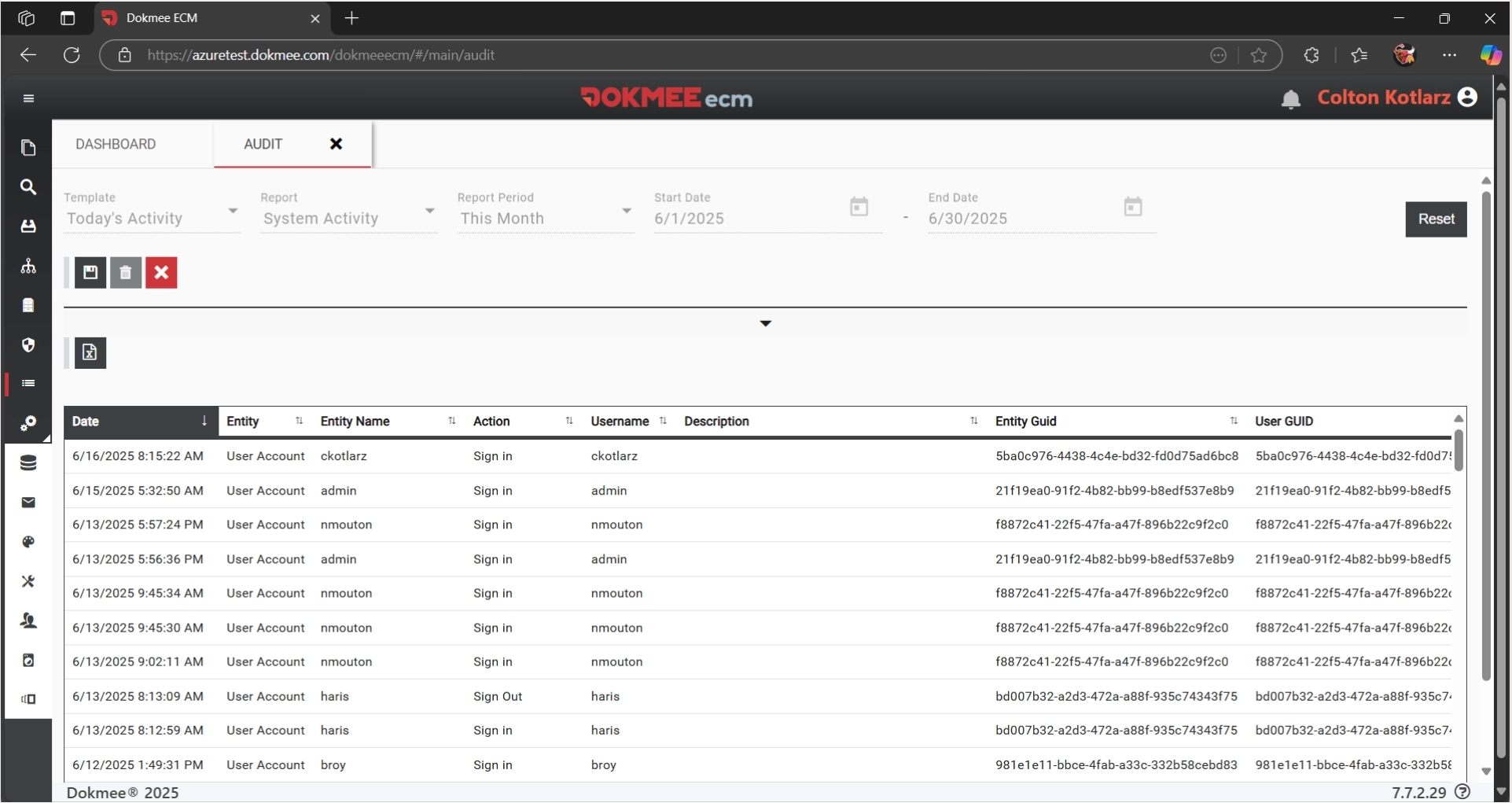This screenshot has height=803, width=1512.
Task: Click the DOKMEE ecm logo
Action: coord(666,98)
